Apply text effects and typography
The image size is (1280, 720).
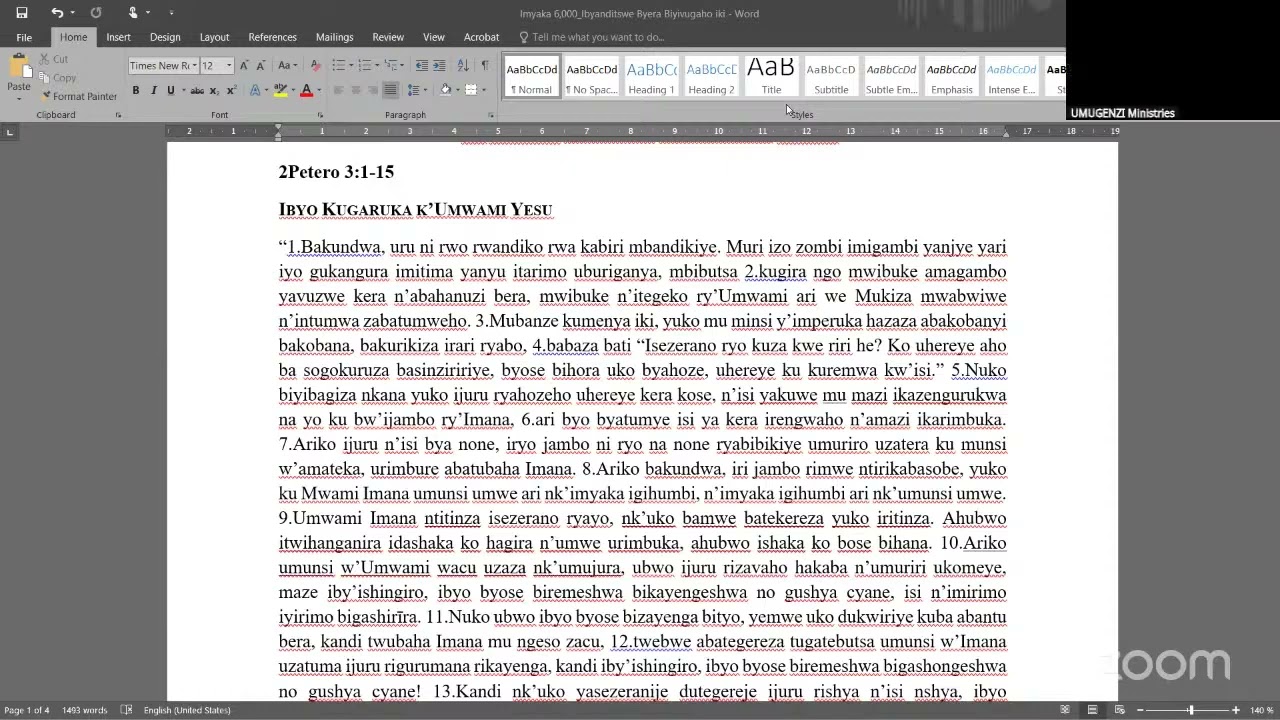(255, 91)
